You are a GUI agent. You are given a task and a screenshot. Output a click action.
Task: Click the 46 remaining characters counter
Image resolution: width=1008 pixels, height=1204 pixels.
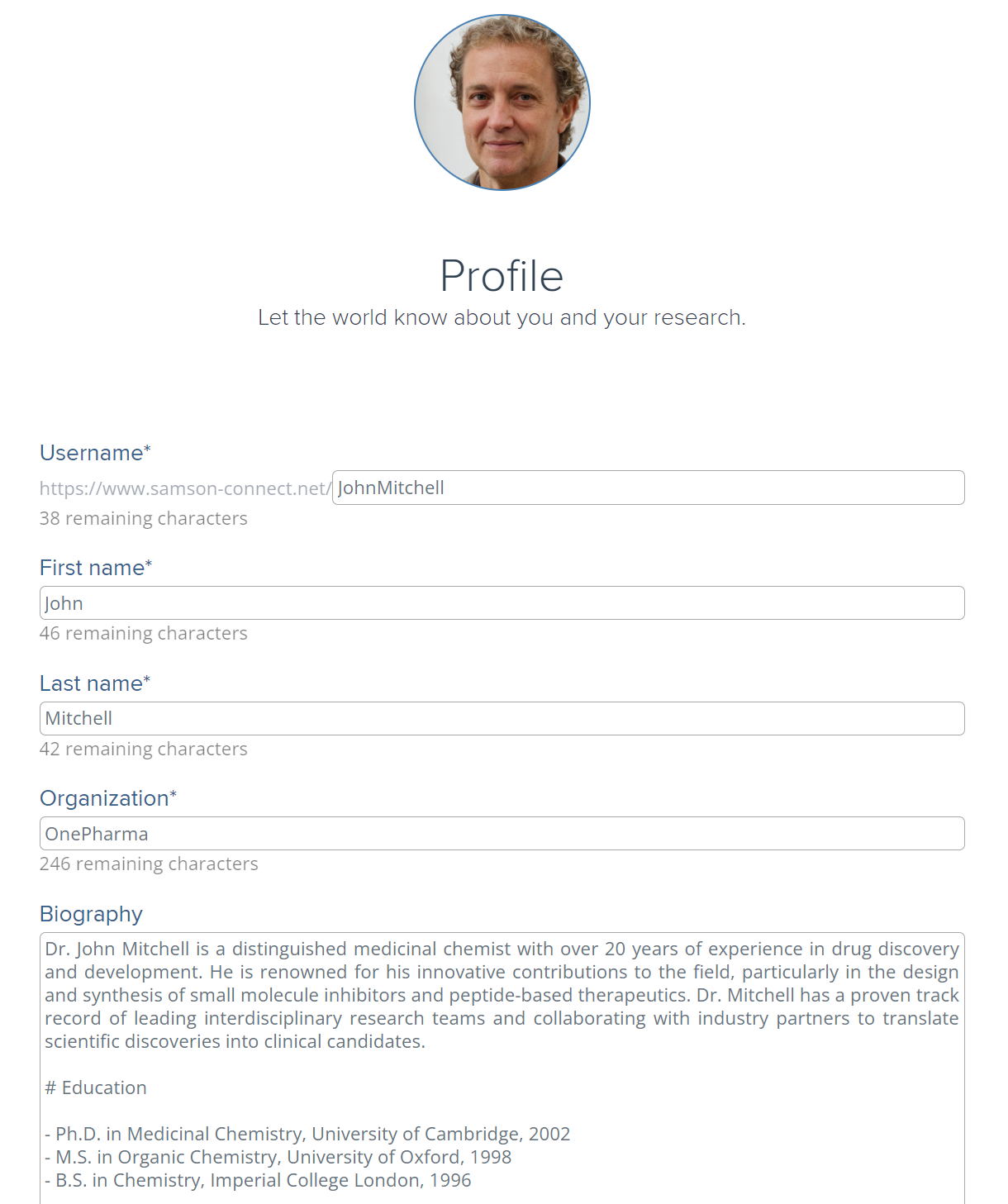click(x=143, y=633)
